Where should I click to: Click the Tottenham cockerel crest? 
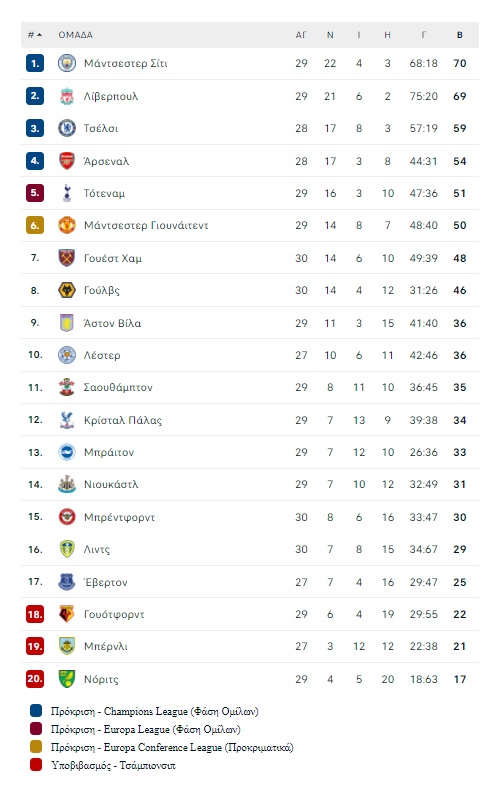(x=67, y=193)
